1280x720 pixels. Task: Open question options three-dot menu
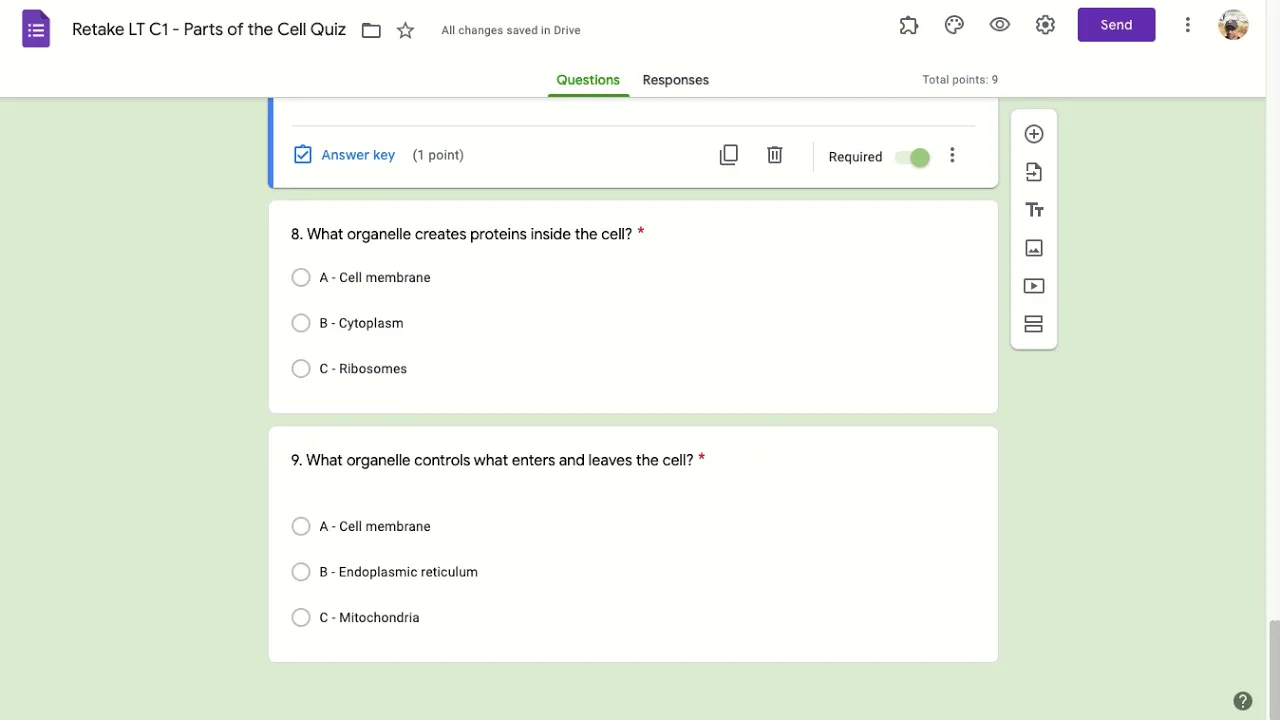click(952, 155)
